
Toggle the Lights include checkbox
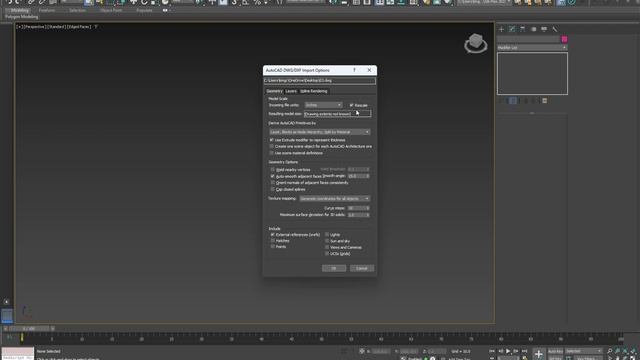pyautogui.click(x=327, y=235)
